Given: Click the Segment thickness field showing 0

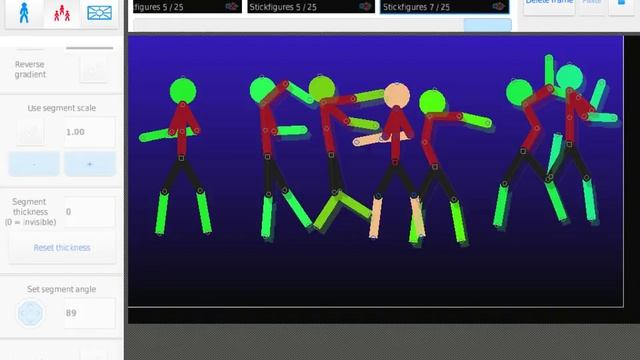Looking at the screenshot, I should [89, 212].
